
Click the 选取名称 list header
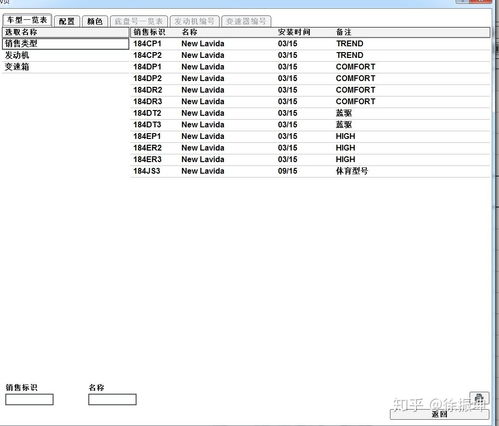click(65, 32)
